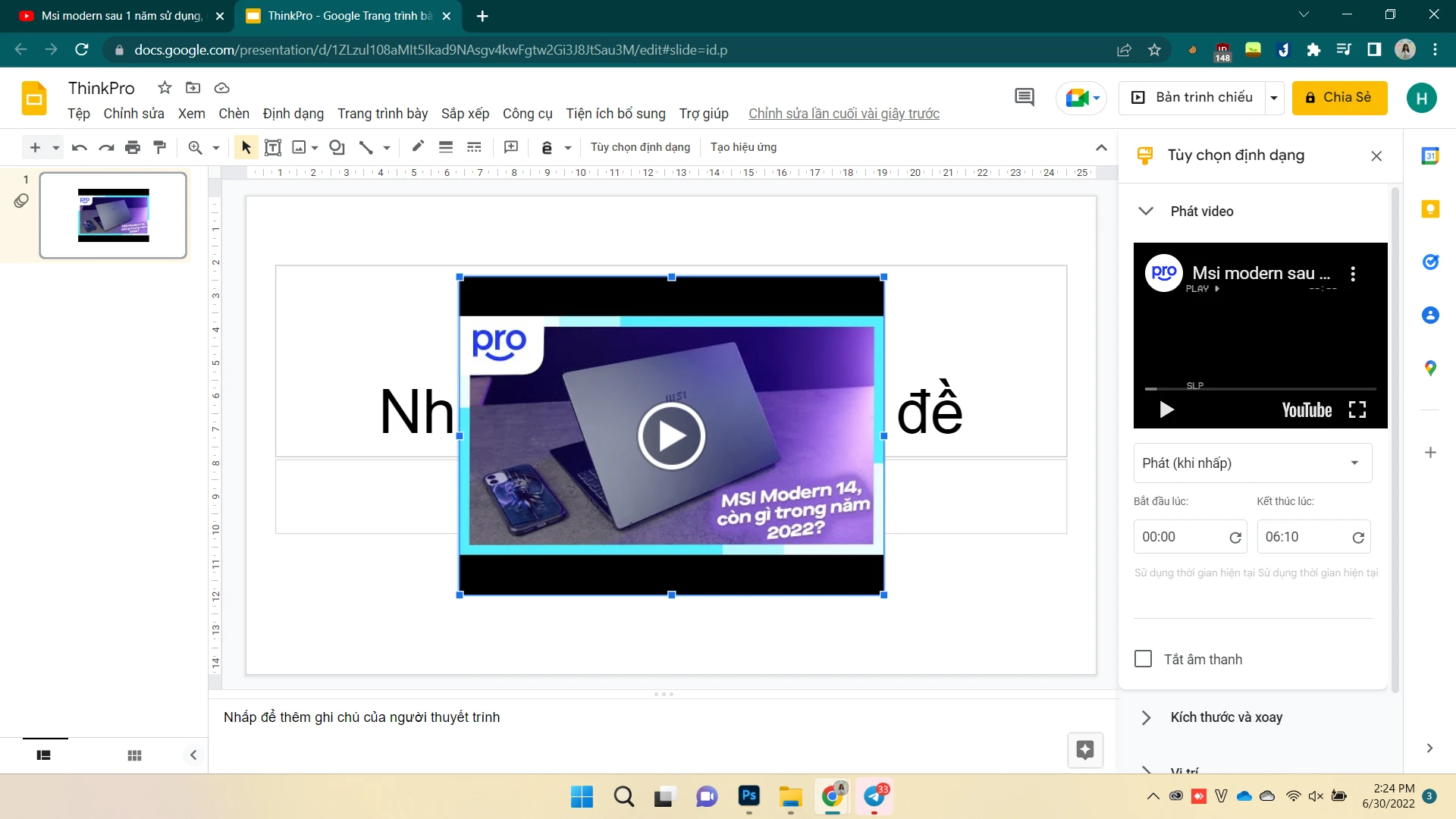
Task: Open Bản trình chiếu dropdown arrow
Action: pos(1274,98)
